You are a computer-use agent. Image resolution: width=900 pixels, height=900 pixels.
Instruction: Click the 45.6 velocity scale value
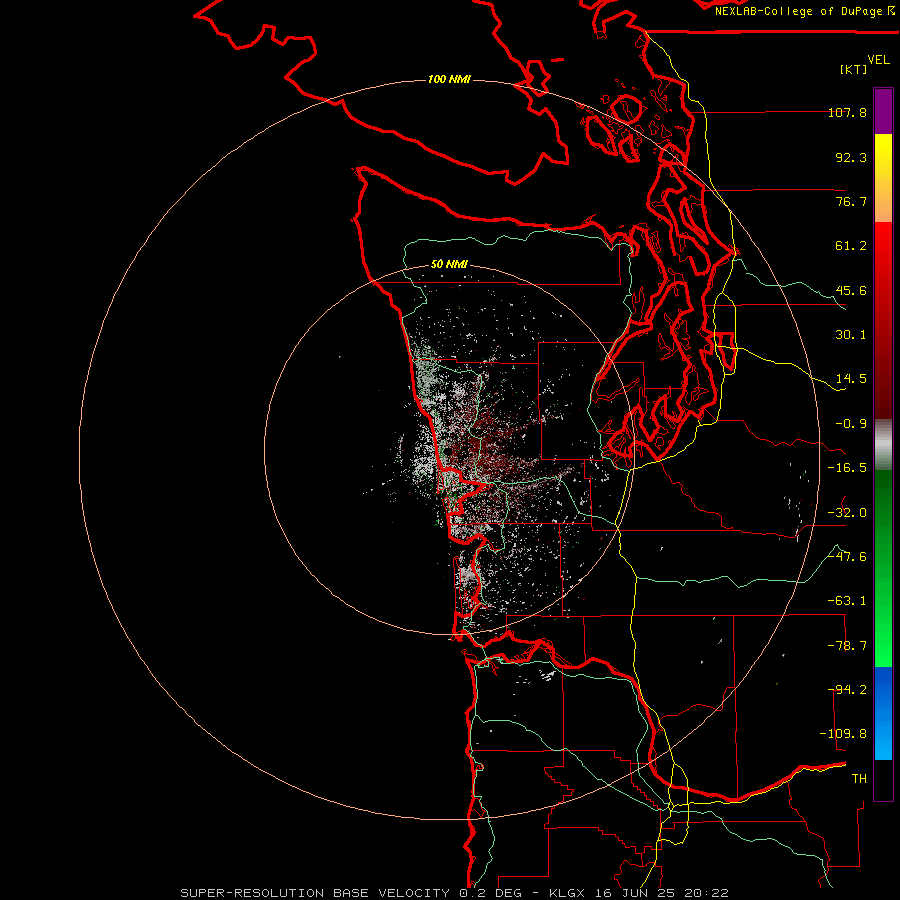851,290
